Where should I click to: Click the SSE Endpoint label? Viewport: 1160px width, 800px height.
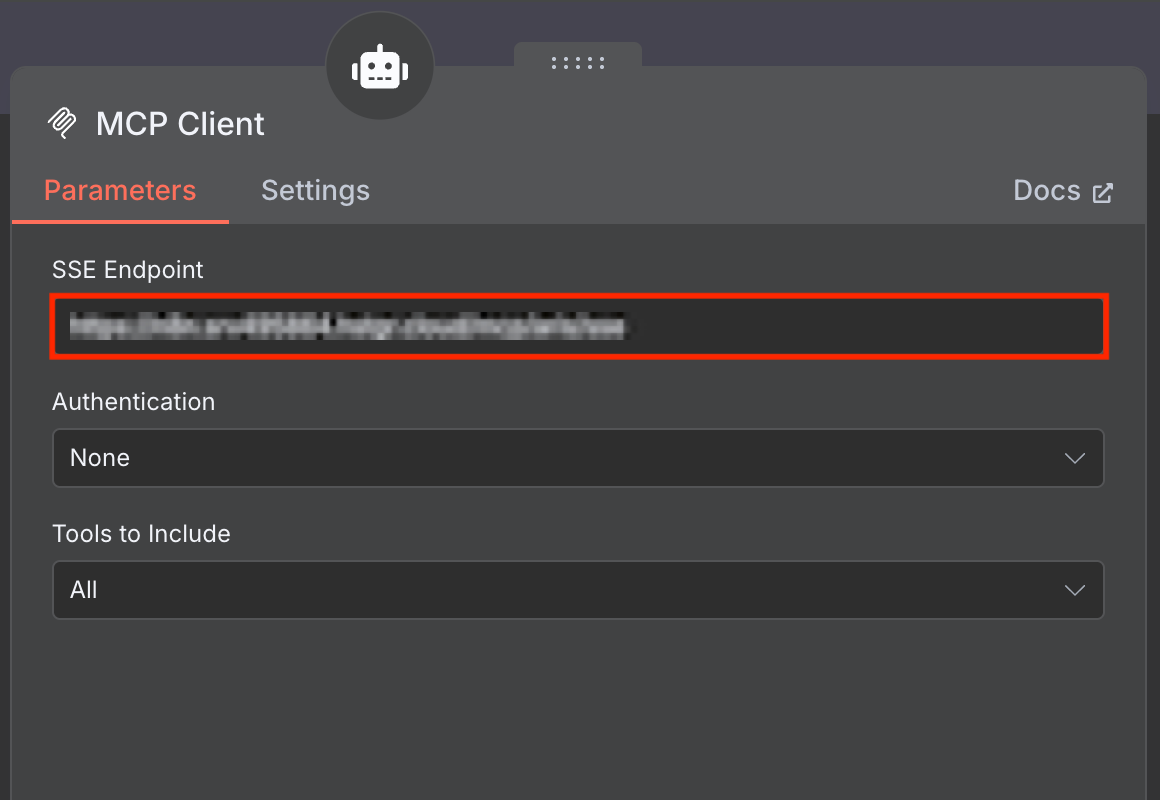[x=128, y=269]
